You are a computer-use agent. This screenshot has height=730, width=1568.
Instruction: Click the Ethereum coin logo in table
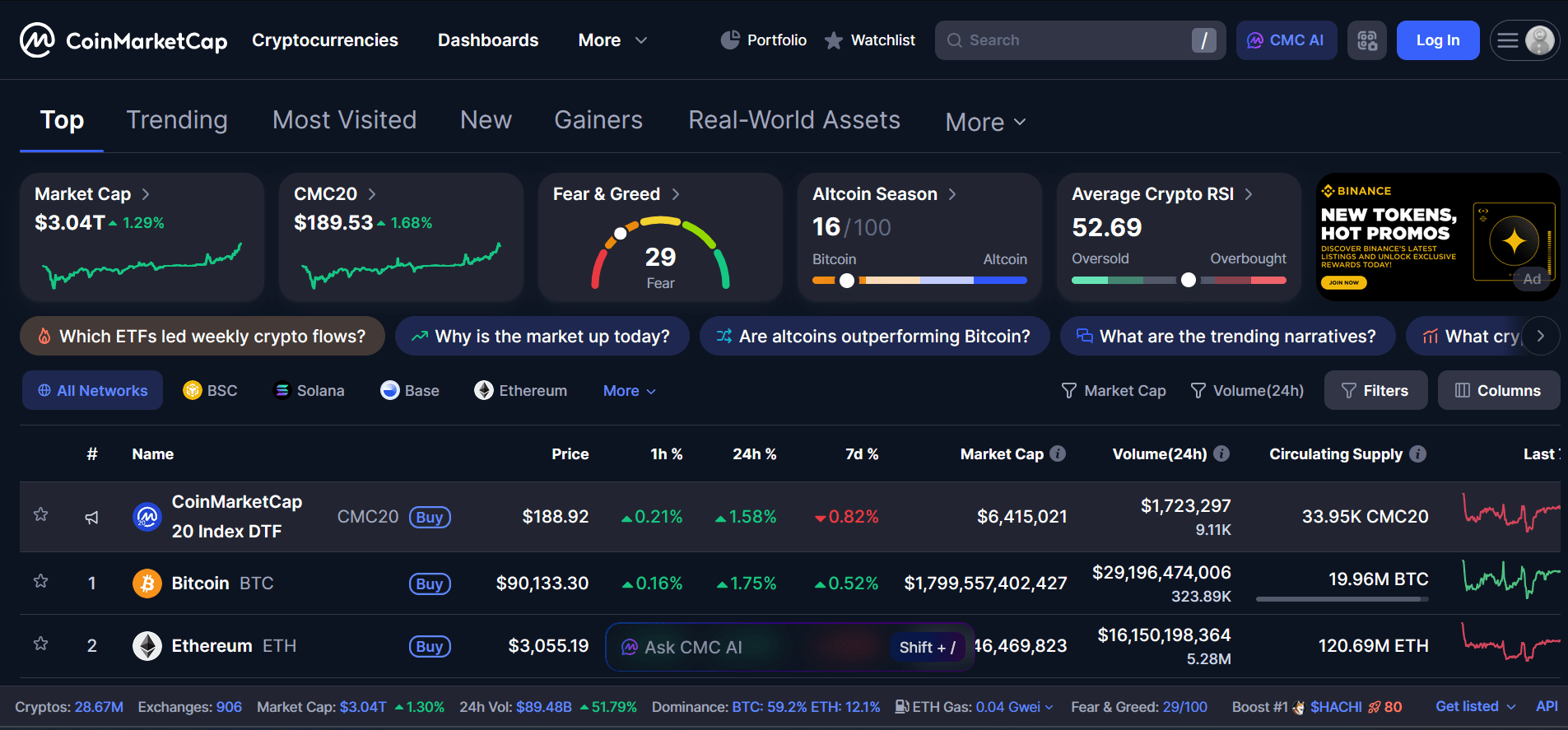(x=147, y=646)
